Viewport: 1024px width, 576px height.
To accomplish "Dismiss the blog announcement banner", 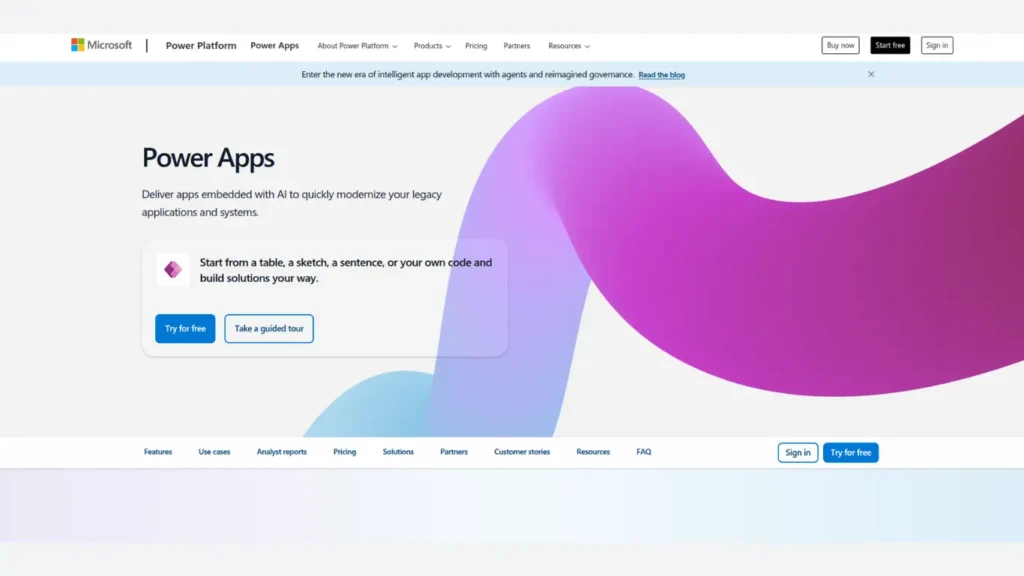I will click(x=871, y=74).
